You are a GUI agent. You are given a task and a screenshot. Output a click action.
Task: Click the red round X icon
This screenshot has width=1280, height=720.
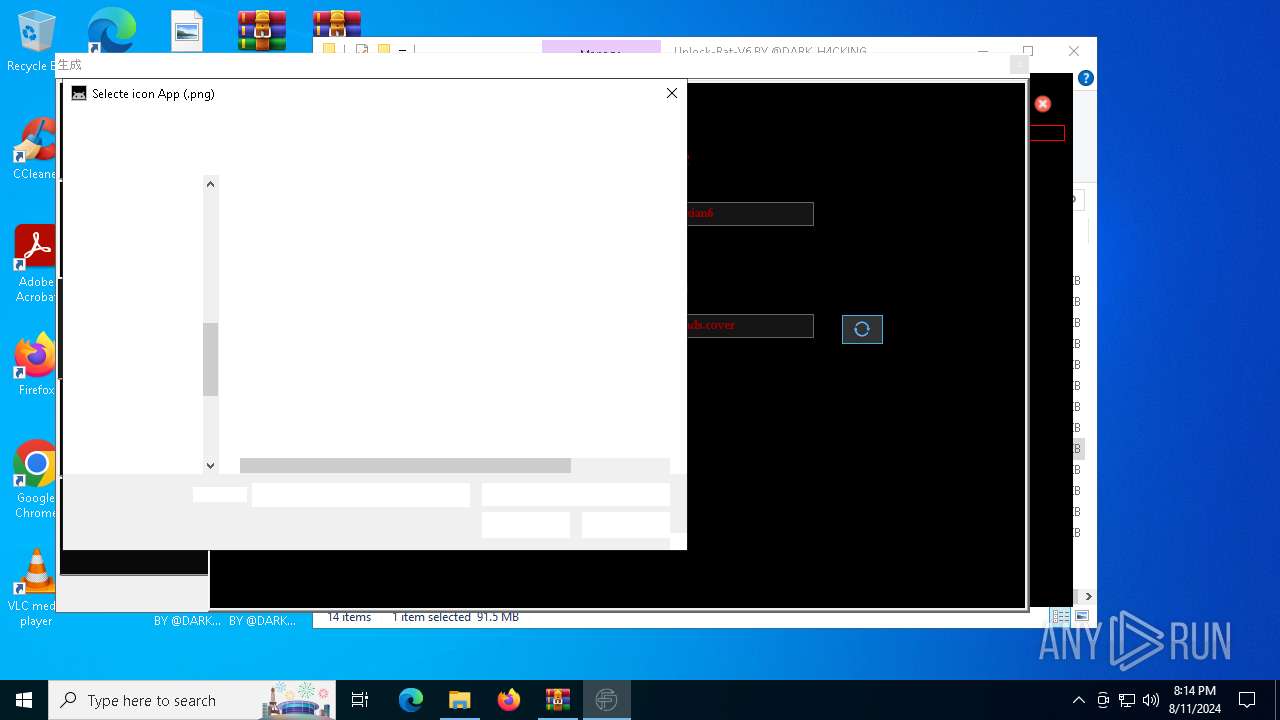[x=1043, y=104]
